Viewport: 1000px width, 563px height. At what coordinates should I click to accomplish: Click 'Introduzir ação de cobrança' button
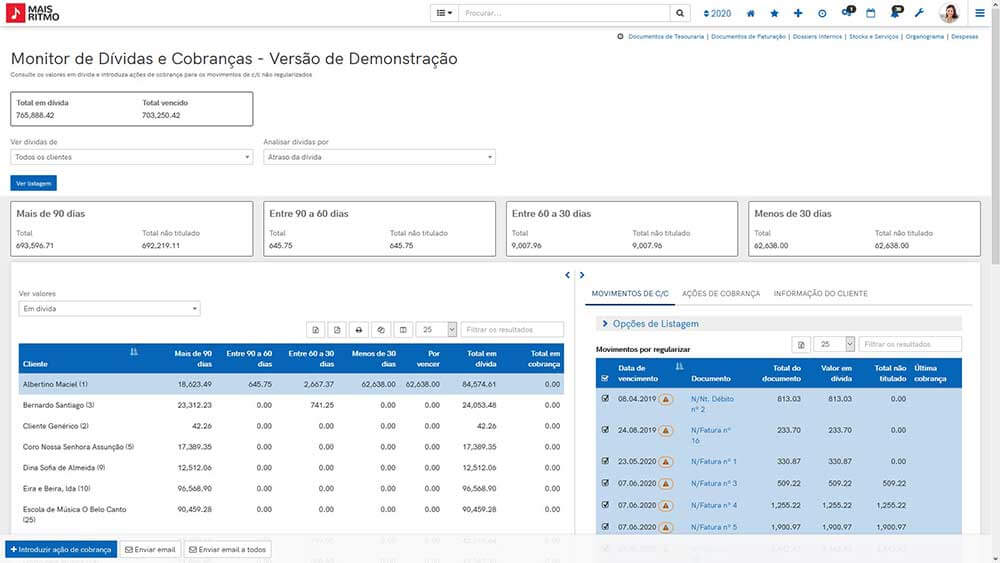[61, 550]
